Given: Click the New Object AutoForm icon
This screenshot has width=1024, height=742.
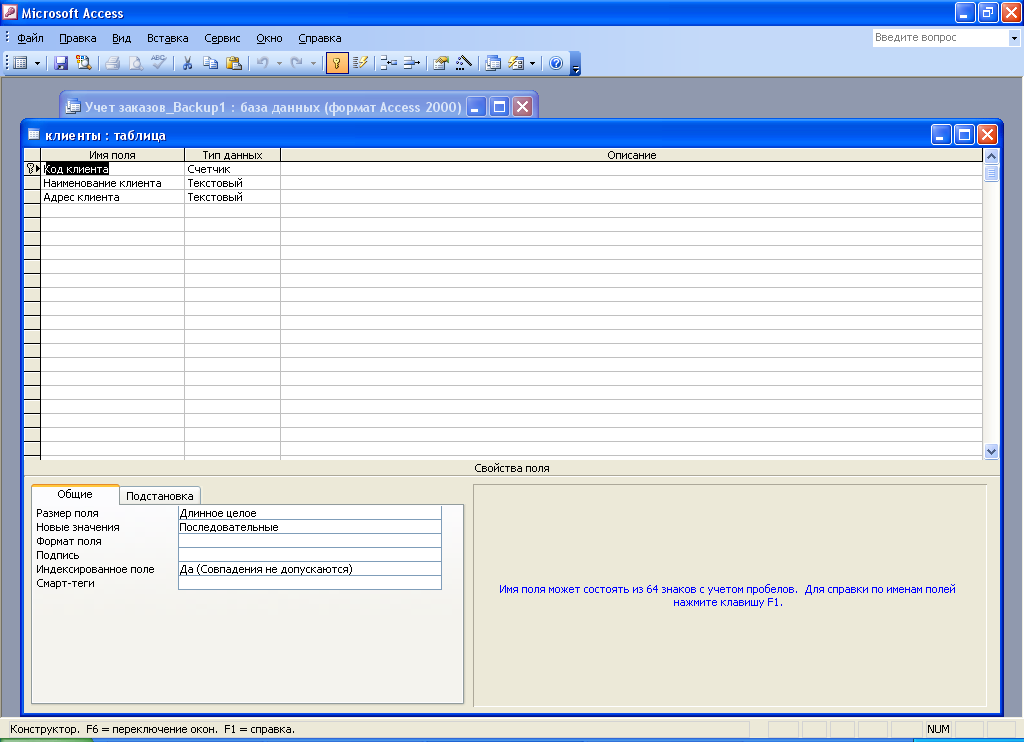Looking at the screenshot, I should click(x=516, y=63).
